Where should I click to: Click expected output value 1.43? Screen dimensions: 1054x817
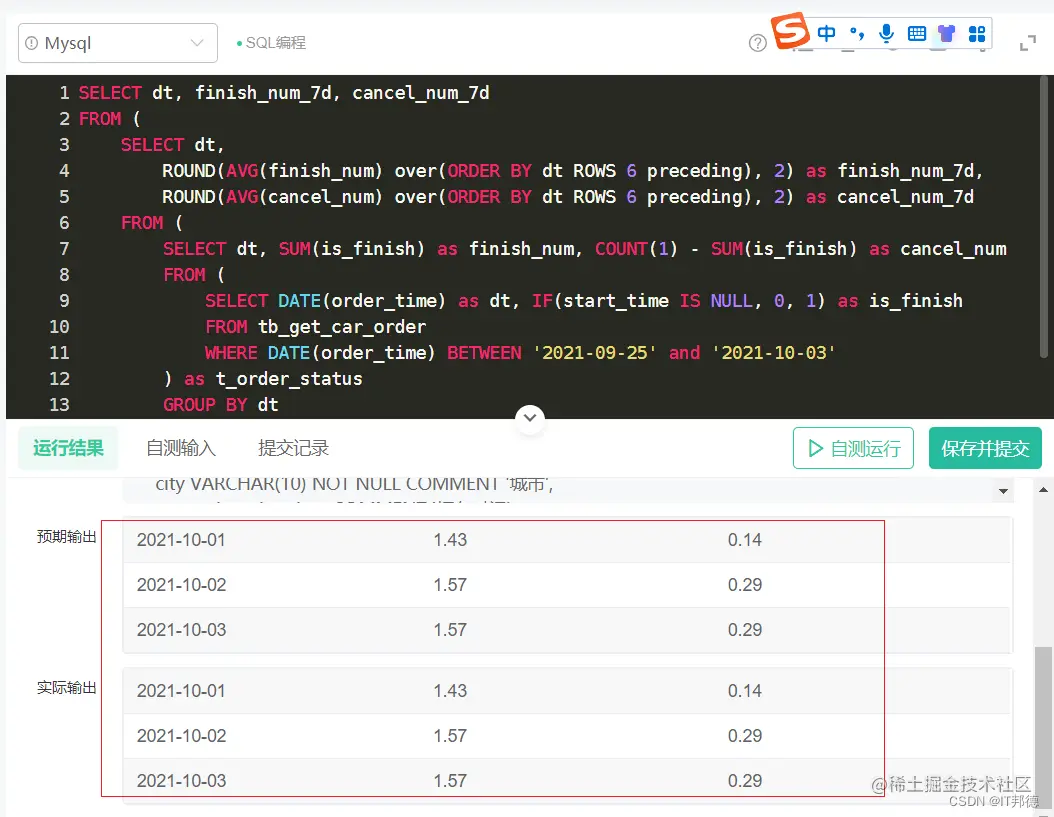coord(450,540)
